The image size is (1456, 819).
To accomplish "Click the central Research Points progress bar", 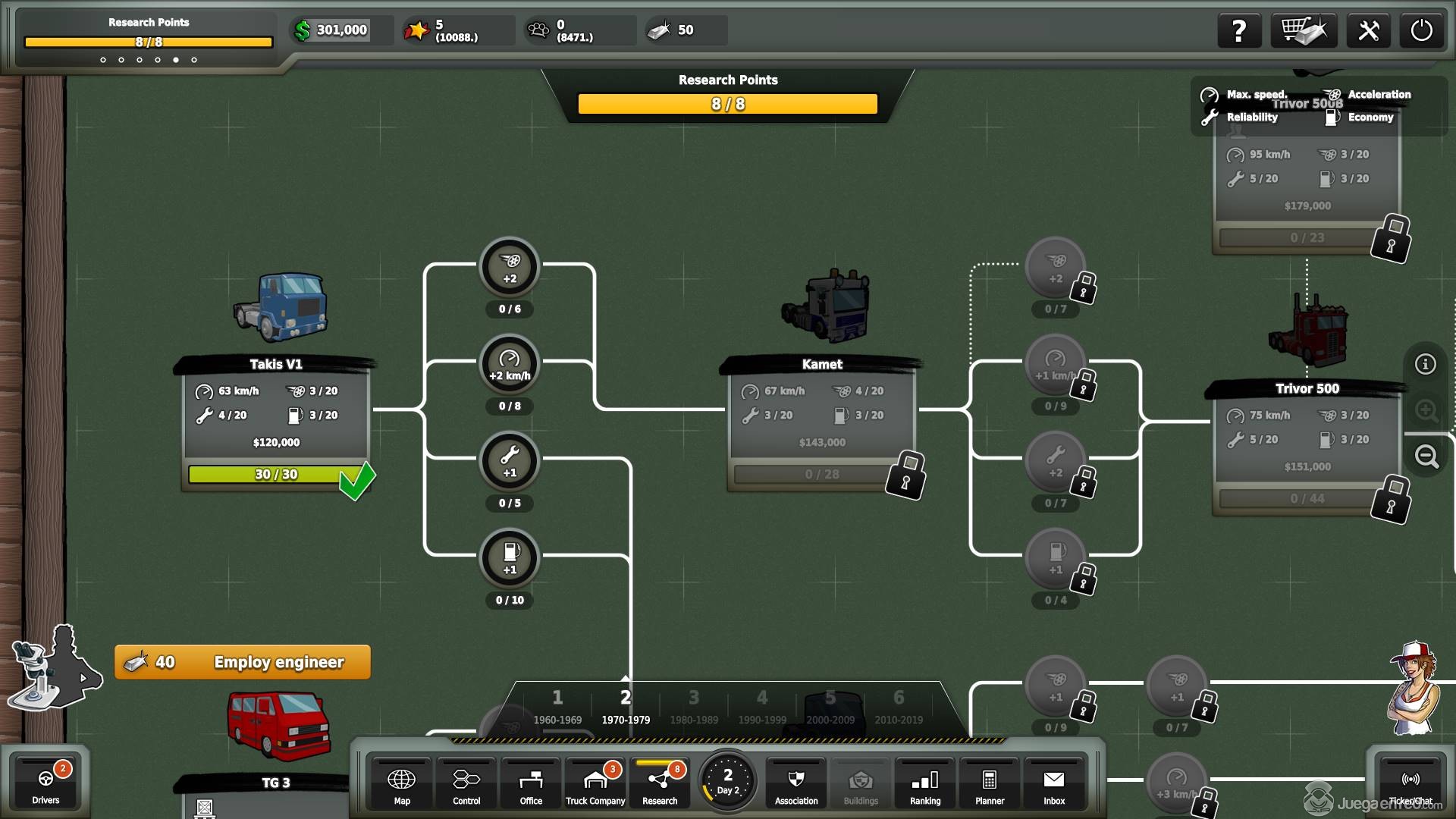I will tap(727, 104).
